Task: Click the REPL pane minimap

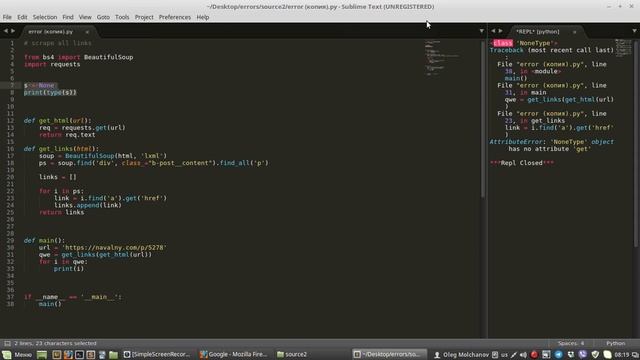Action: pyautogui.click(x=623, y=48)
